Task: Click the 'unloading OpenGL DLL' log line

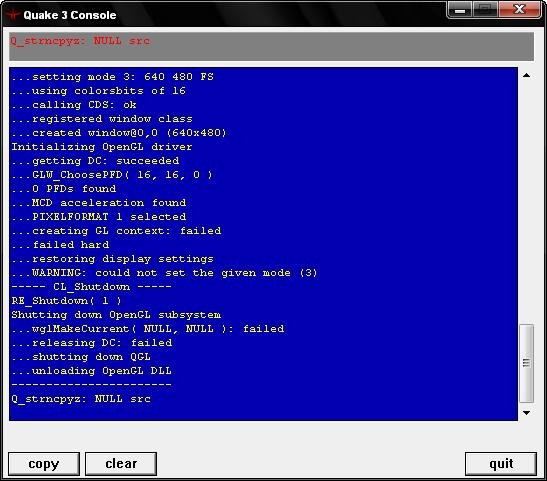Action: [x=91, y=371]
